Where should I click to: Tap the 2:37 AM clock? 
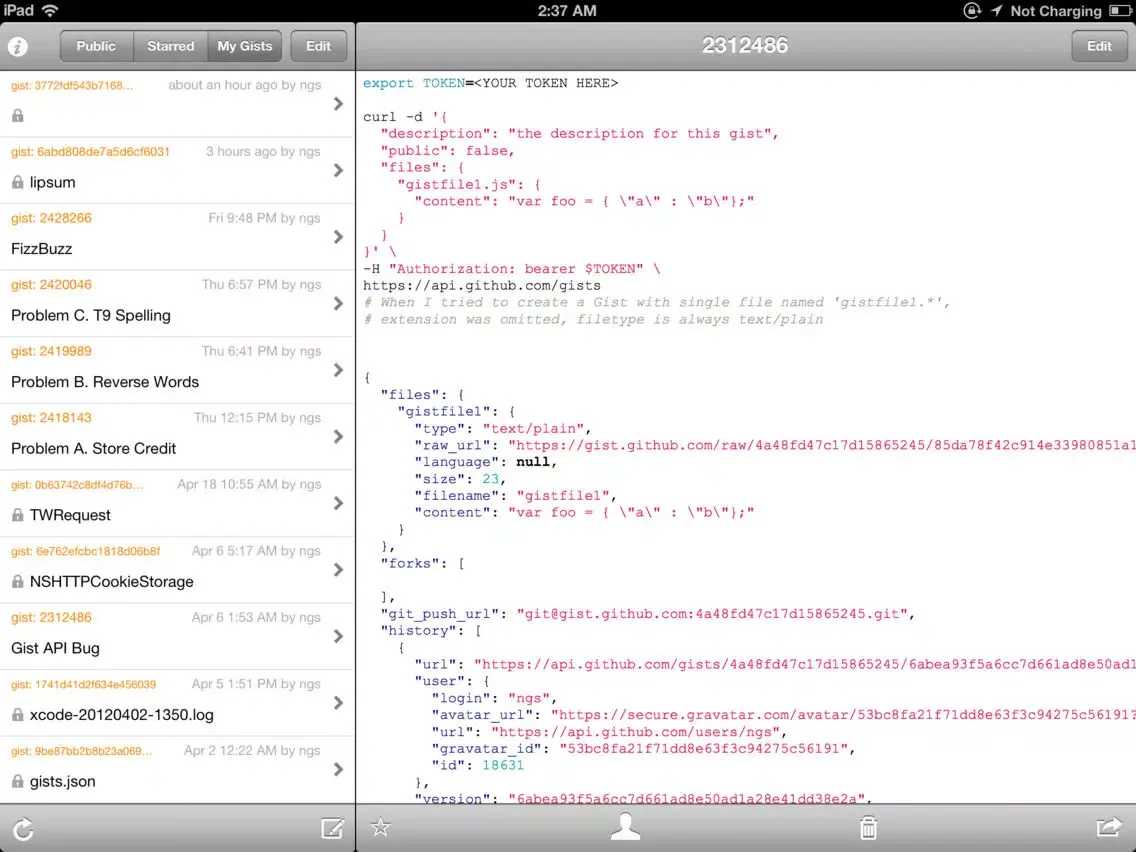tap(567, 11)
